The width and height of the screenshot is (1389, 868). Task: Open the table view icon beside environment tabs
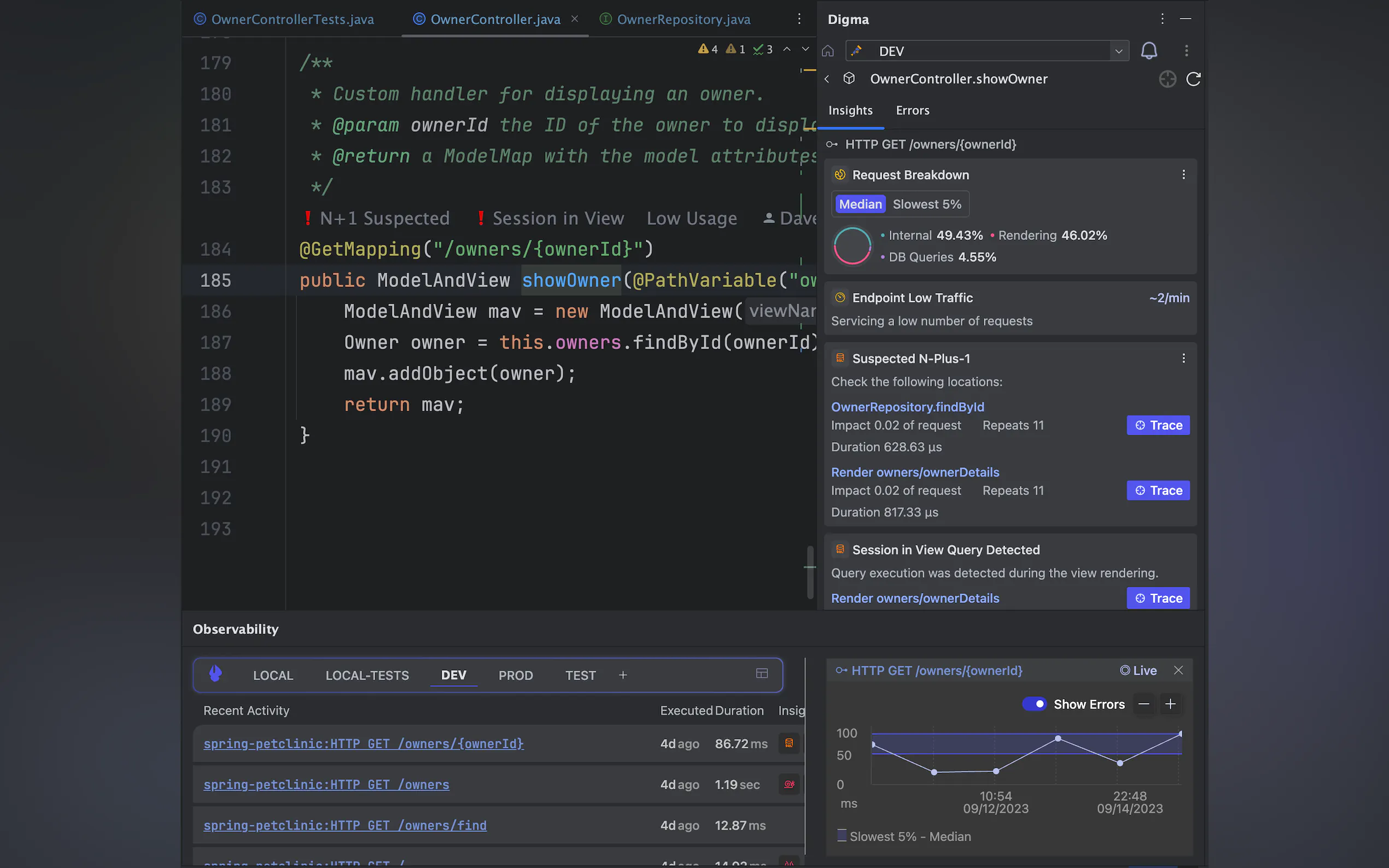click(x=762, y=673)
